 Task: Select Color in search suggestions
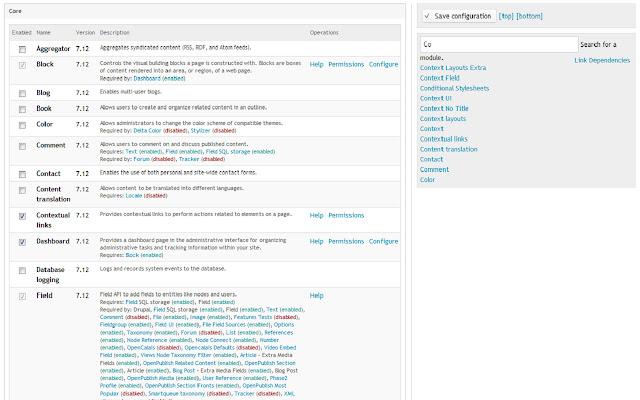[427, 180]
